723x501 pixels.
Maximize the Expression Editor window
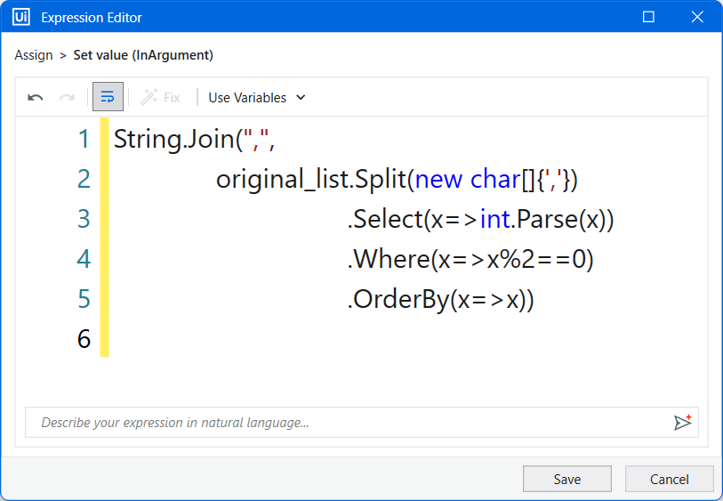648,17
